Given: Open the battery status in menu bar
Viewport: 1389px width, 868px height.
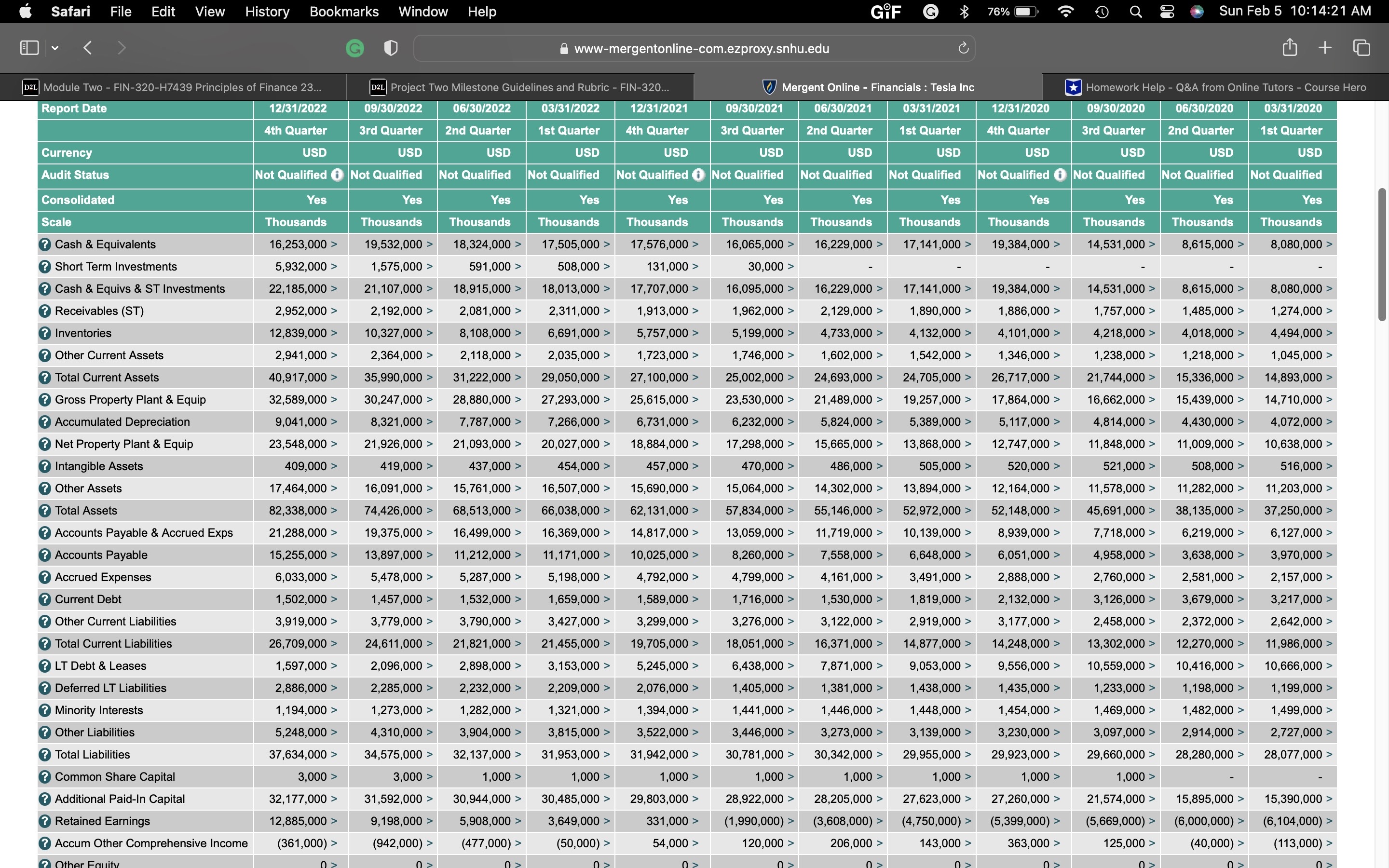Looking at the screenshot, I should click(1013, 12).
